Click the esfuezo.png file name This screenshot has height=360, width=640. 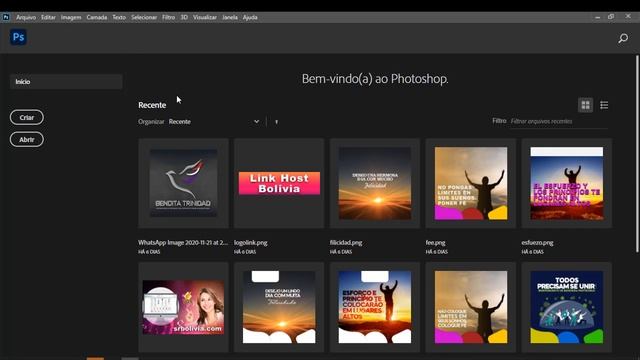(x=537, y=242)
